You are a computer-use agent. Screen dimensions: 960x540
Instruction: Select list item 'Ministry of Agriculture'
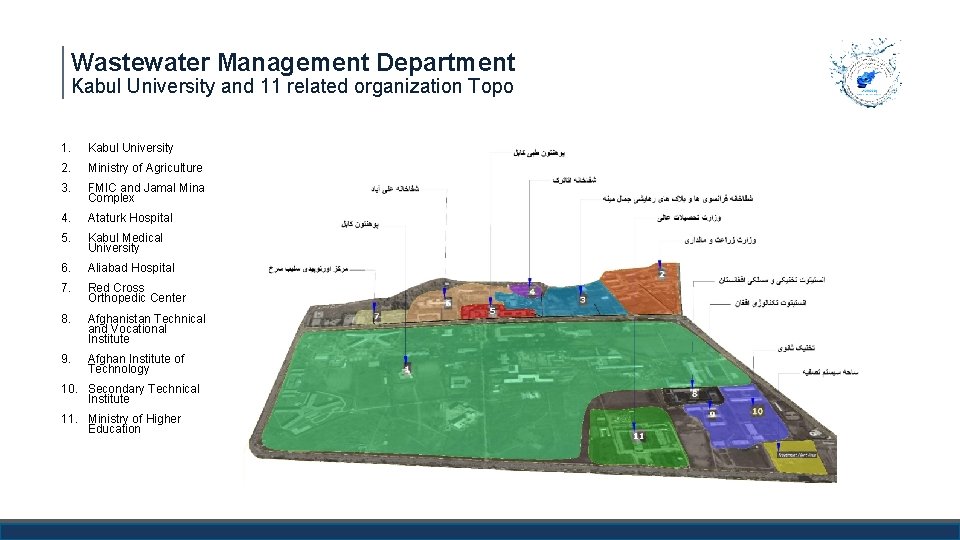point(144,168)
